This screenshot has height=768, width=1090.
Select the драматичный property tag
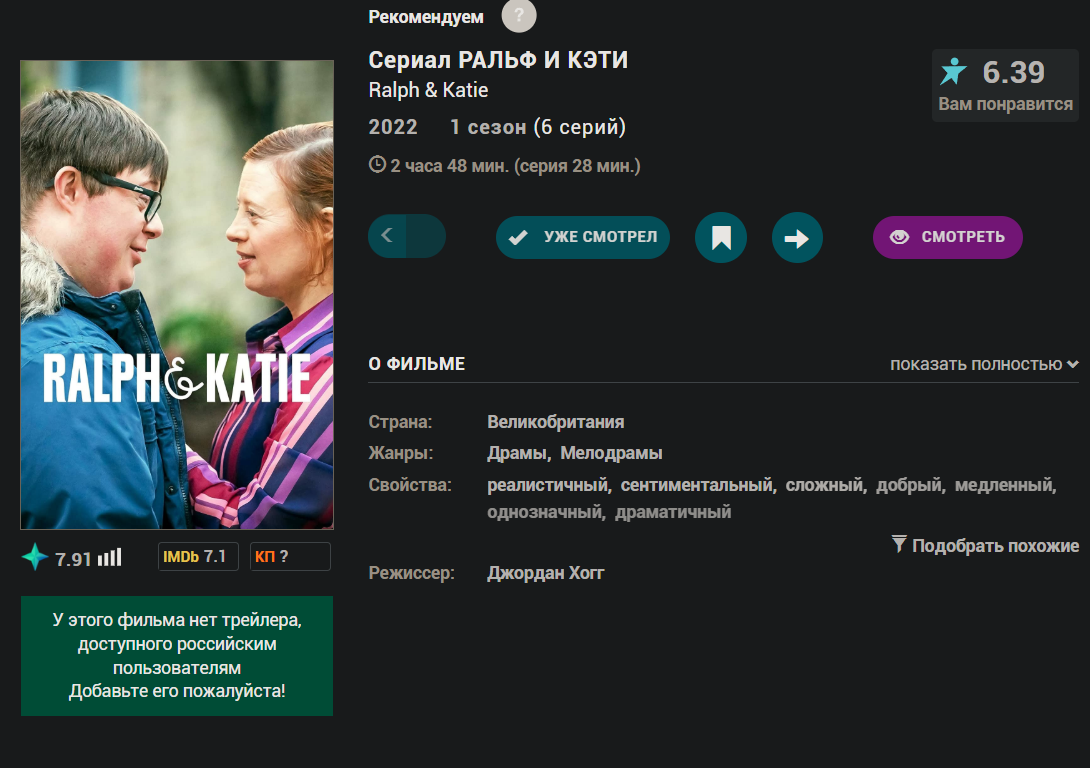pos(673,512)
